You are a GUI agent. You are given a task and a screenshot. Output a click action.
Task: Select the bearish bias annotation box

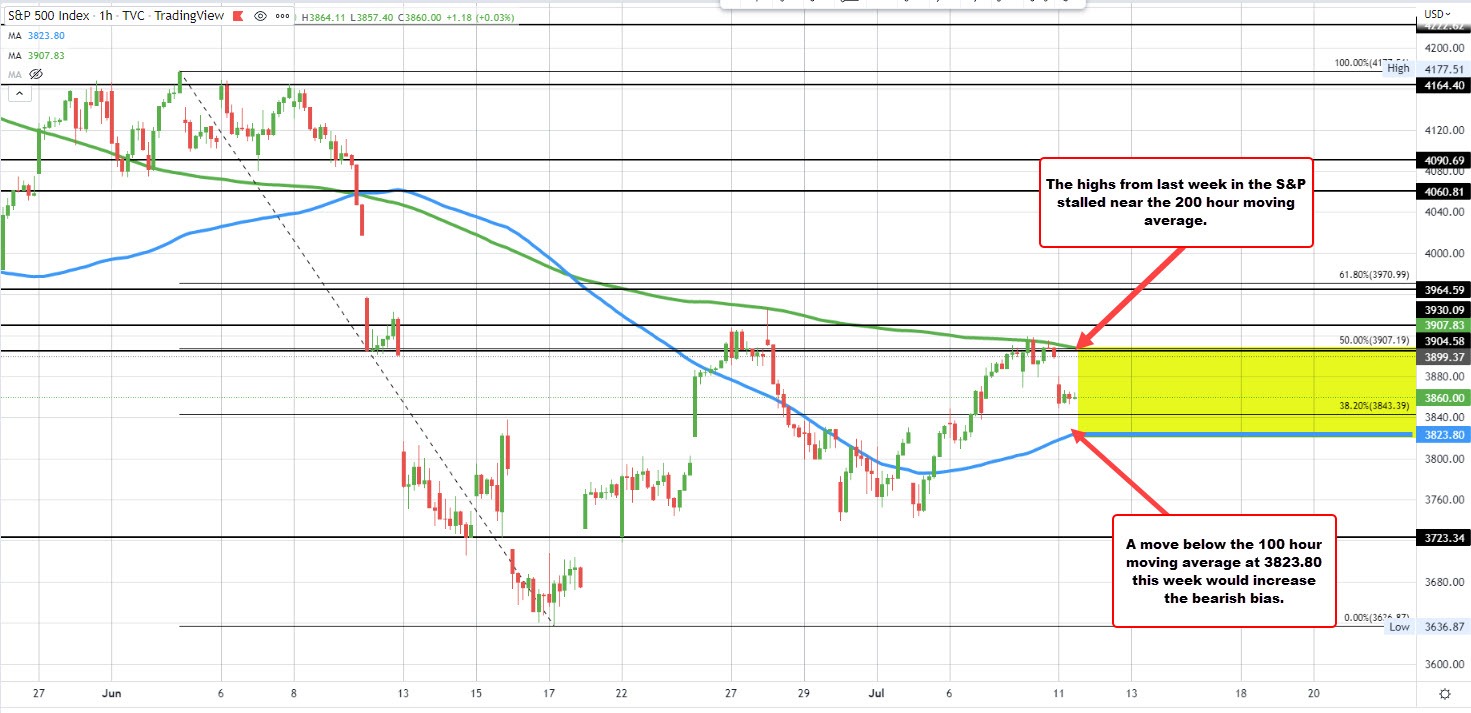coord(1224,570)
